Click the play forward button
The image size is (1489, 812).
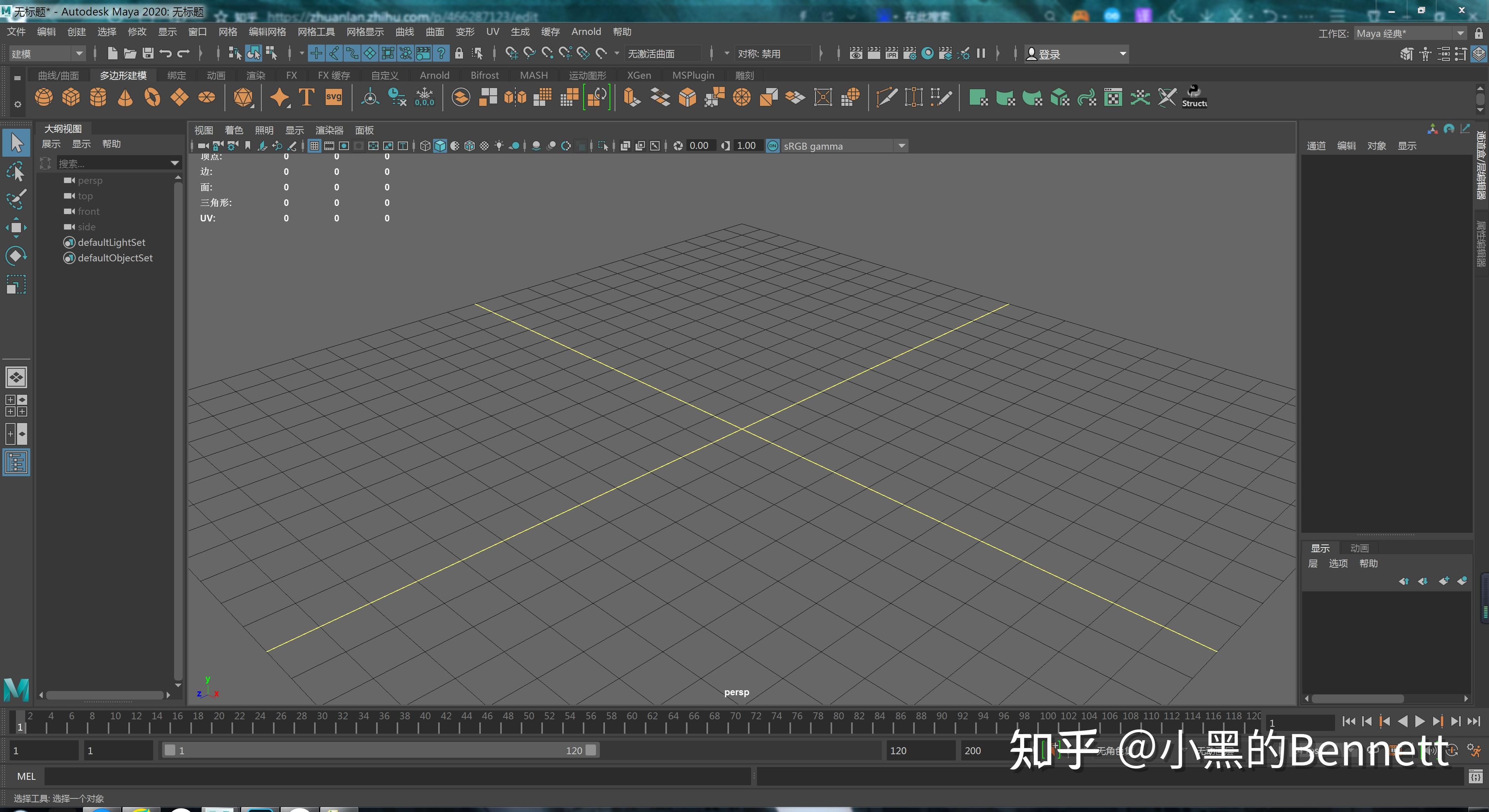(x=1420, y=721)
